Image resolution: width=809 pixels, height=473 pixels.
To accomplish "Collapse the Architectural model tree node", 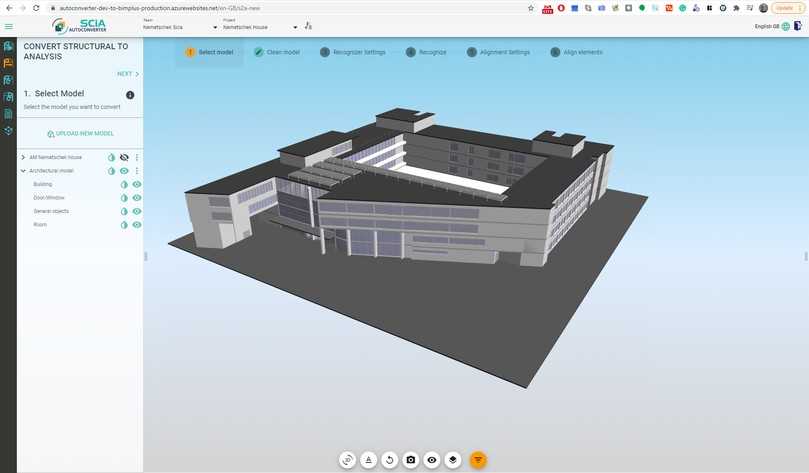I will point(23,171).
